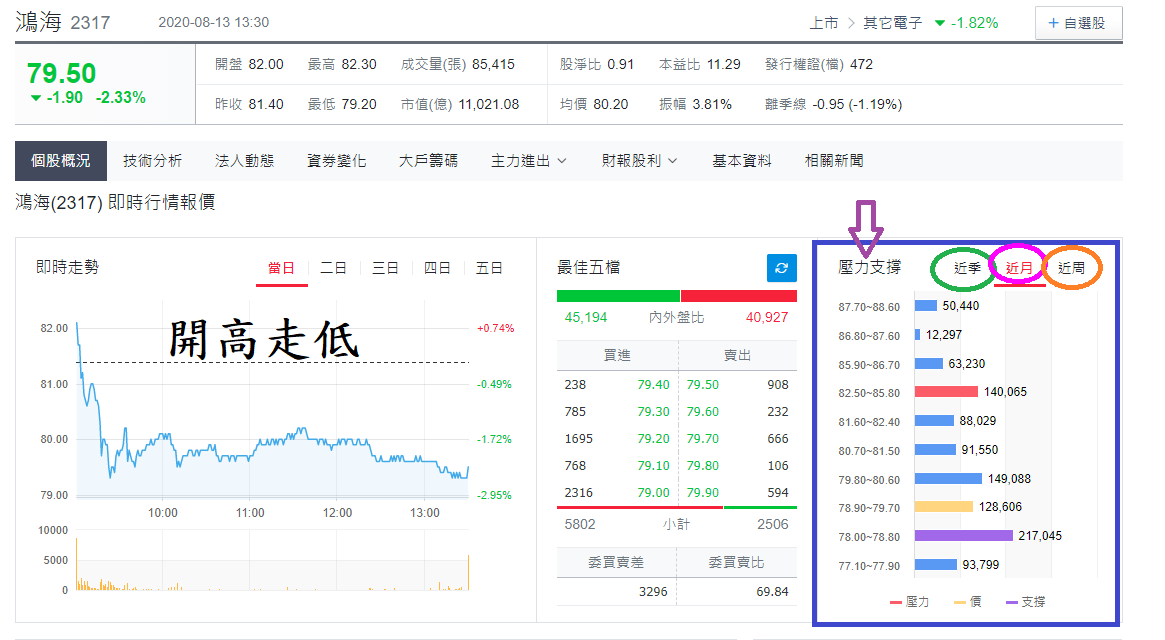Click the 87.70~88.60 bar showing 50,440
1165x640 pixels.
(x=926, y=306)
